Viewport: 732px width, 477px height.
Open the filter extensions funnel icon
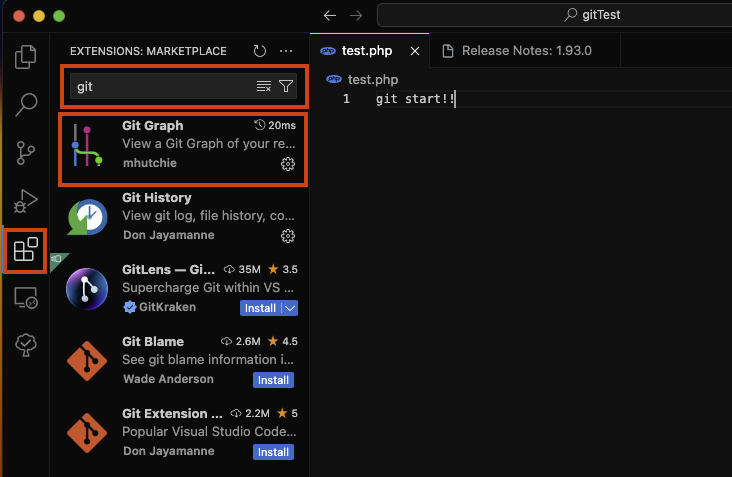(x=286, y=86)
